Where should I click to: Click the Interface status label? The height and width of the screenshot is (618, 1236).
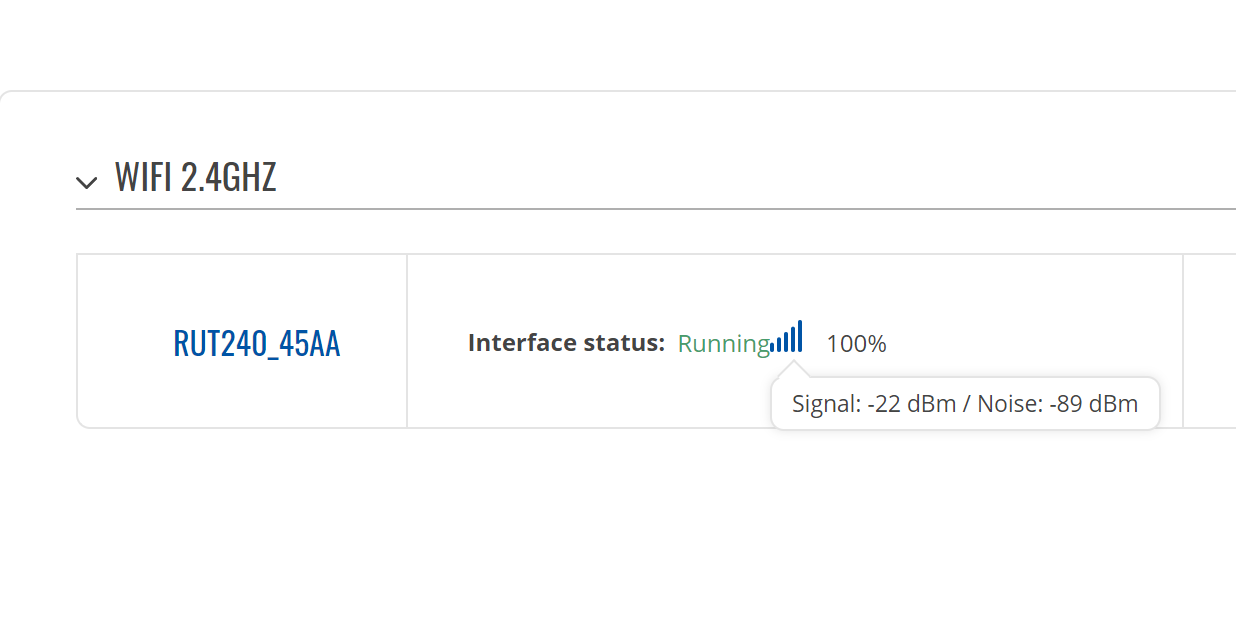(x=566, y=343)
